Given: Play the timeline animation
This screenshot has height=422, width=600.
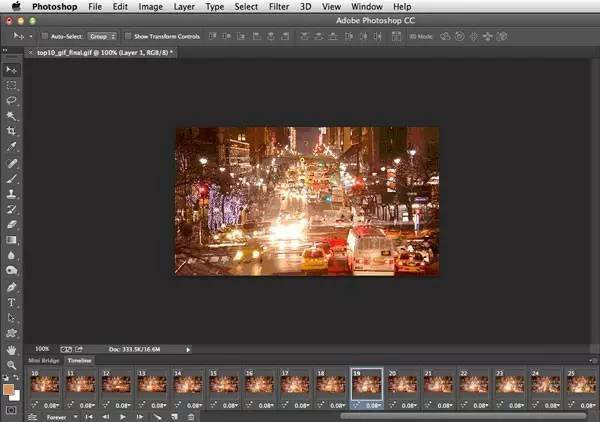Looking at the screenshot, I should [123, 416].
